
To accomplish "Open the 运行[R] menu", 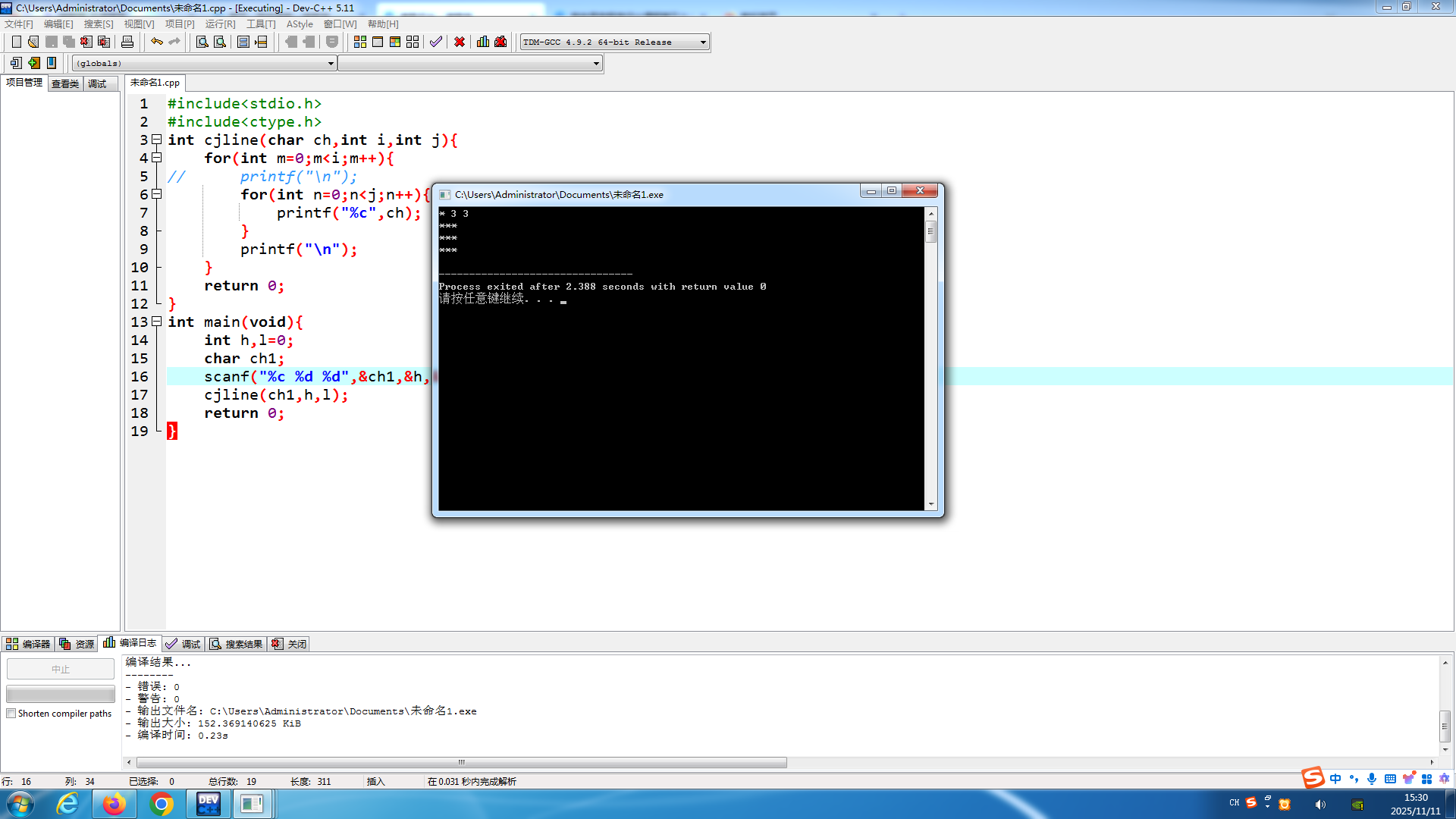I will click(x=220, y=24).
